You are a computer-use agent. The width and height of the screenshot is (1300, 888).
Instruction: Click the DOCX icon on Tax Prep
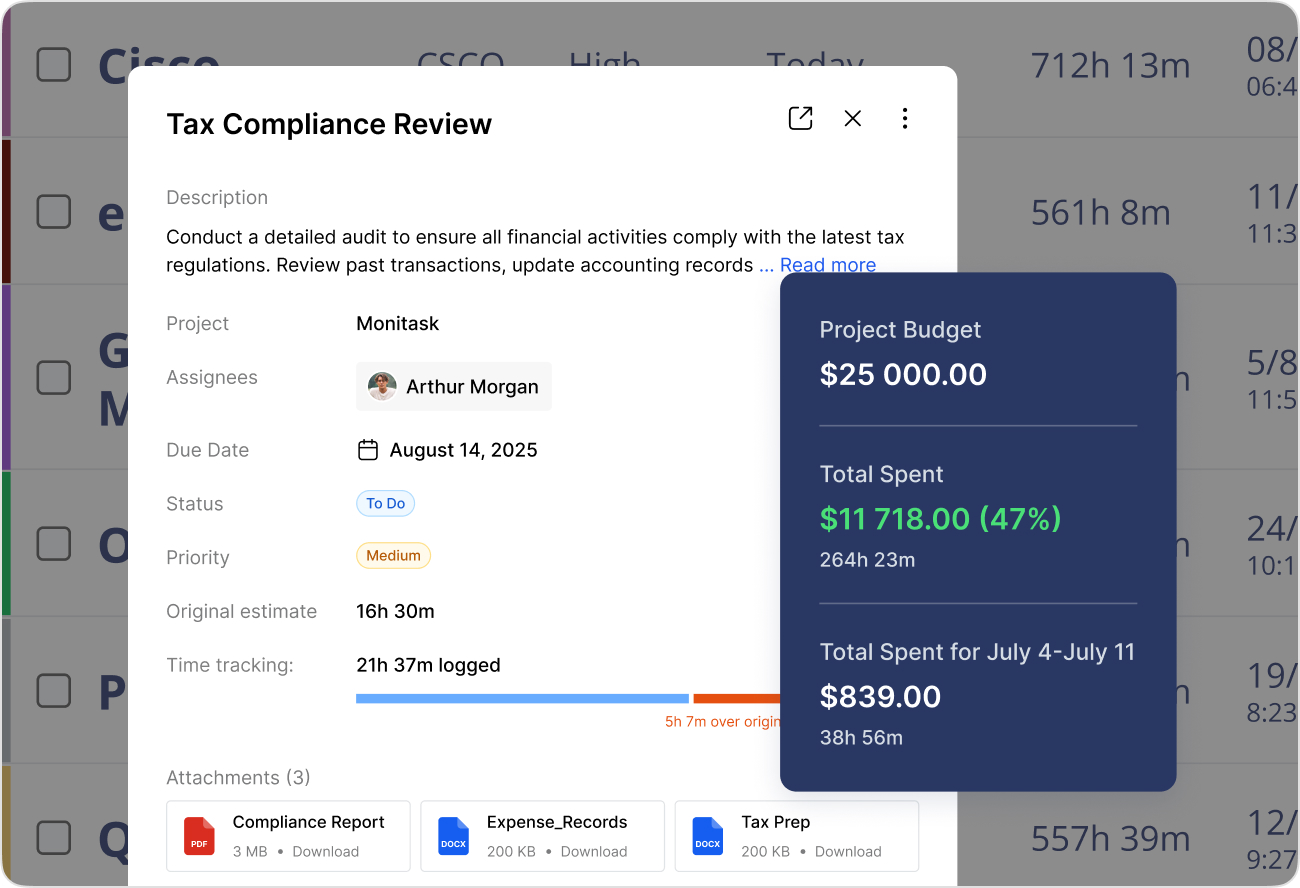coord(707,836)
